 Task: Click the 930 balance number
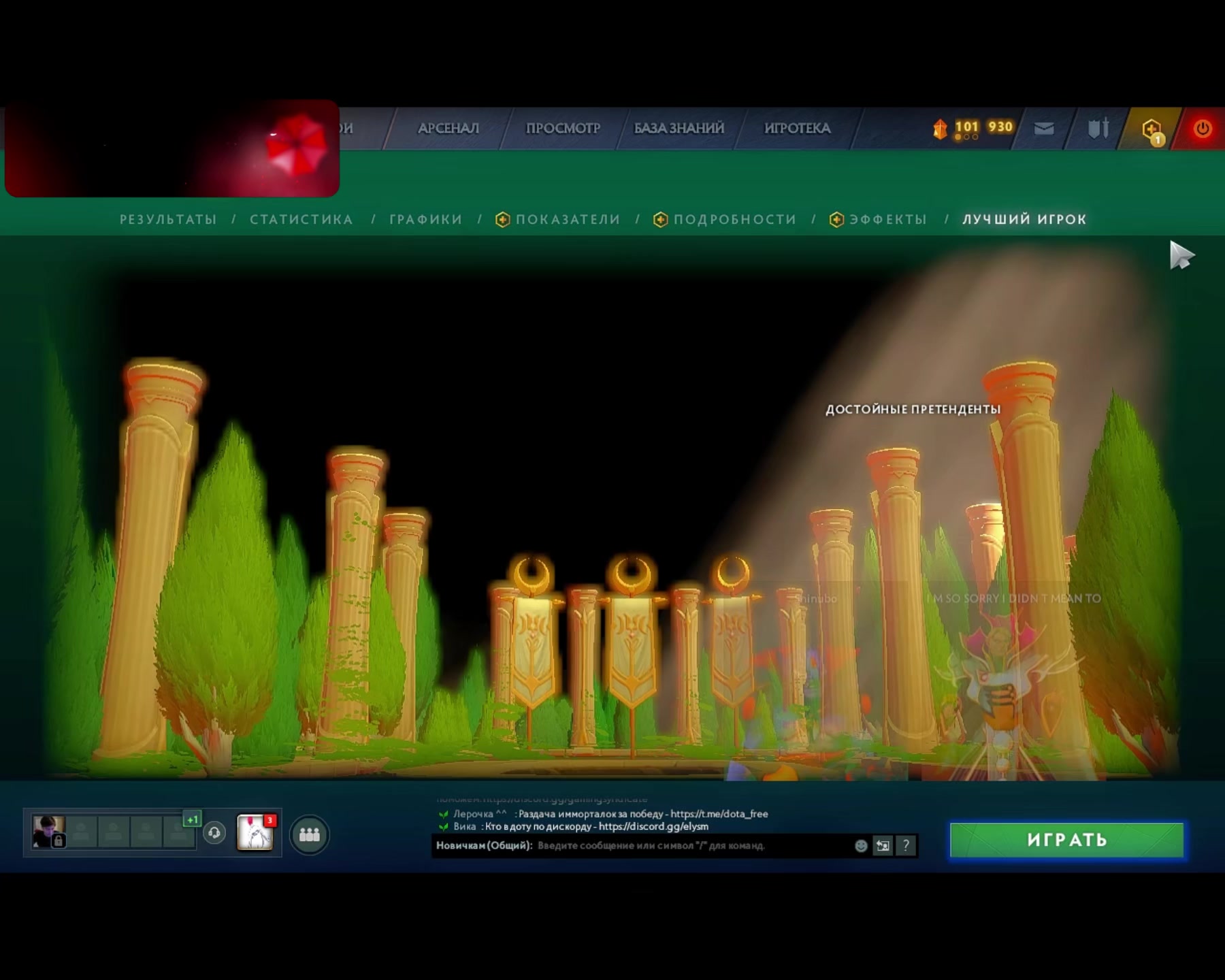pos(1000,127)
